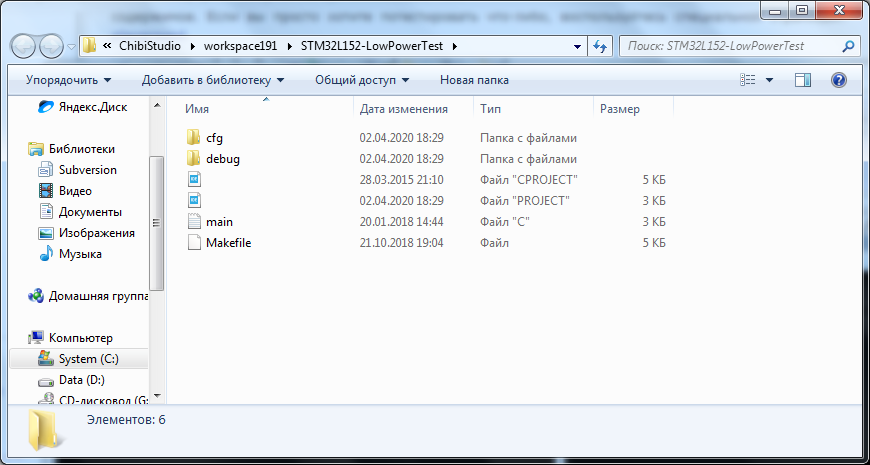This screenshot has width=870, height=465.
Task: Open the cfg folder icon
Action: point(194,138)
